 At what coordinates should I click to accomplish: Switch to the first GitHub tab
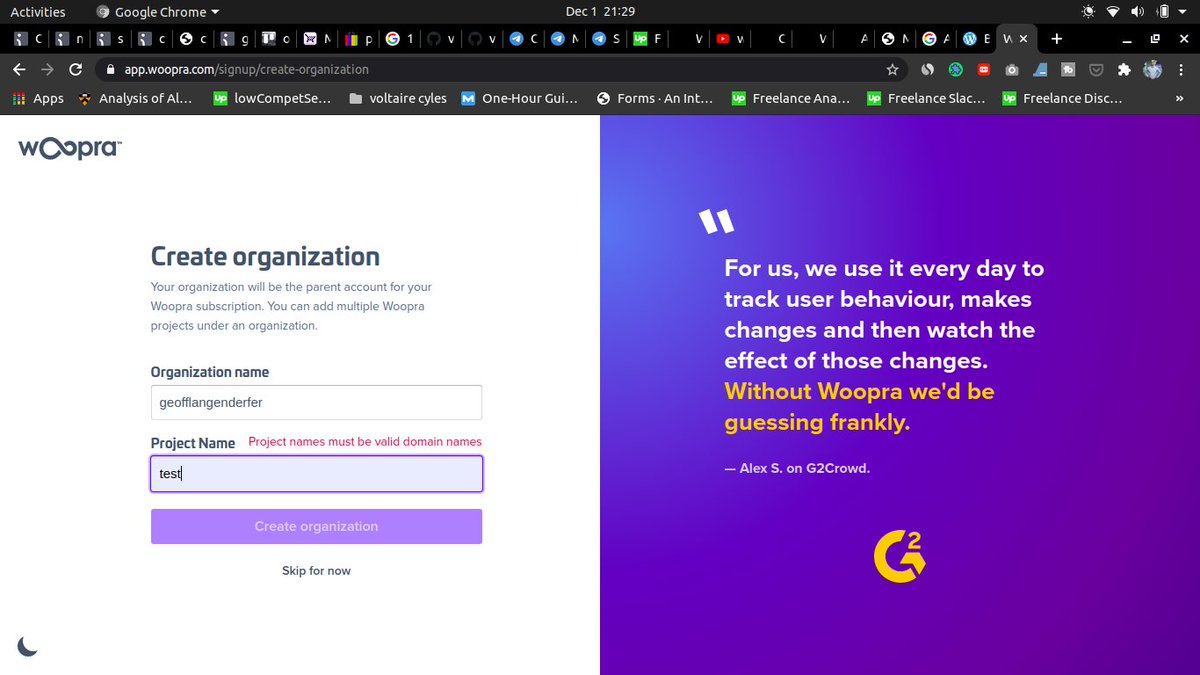point(440,39)
